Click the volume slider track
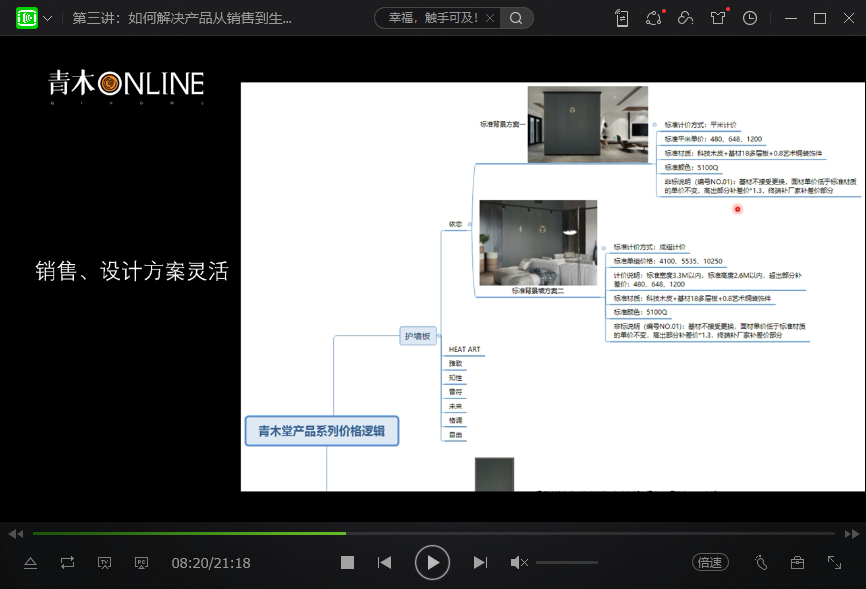This screenshot has width=866, height=589. (566, 563)
